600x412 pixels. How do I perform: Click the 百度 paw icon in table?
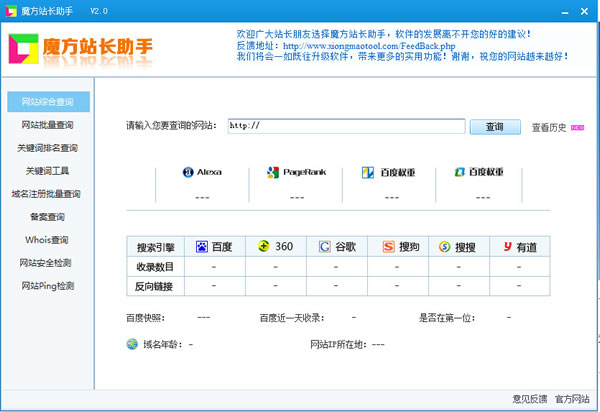click(x=201, y=246)
